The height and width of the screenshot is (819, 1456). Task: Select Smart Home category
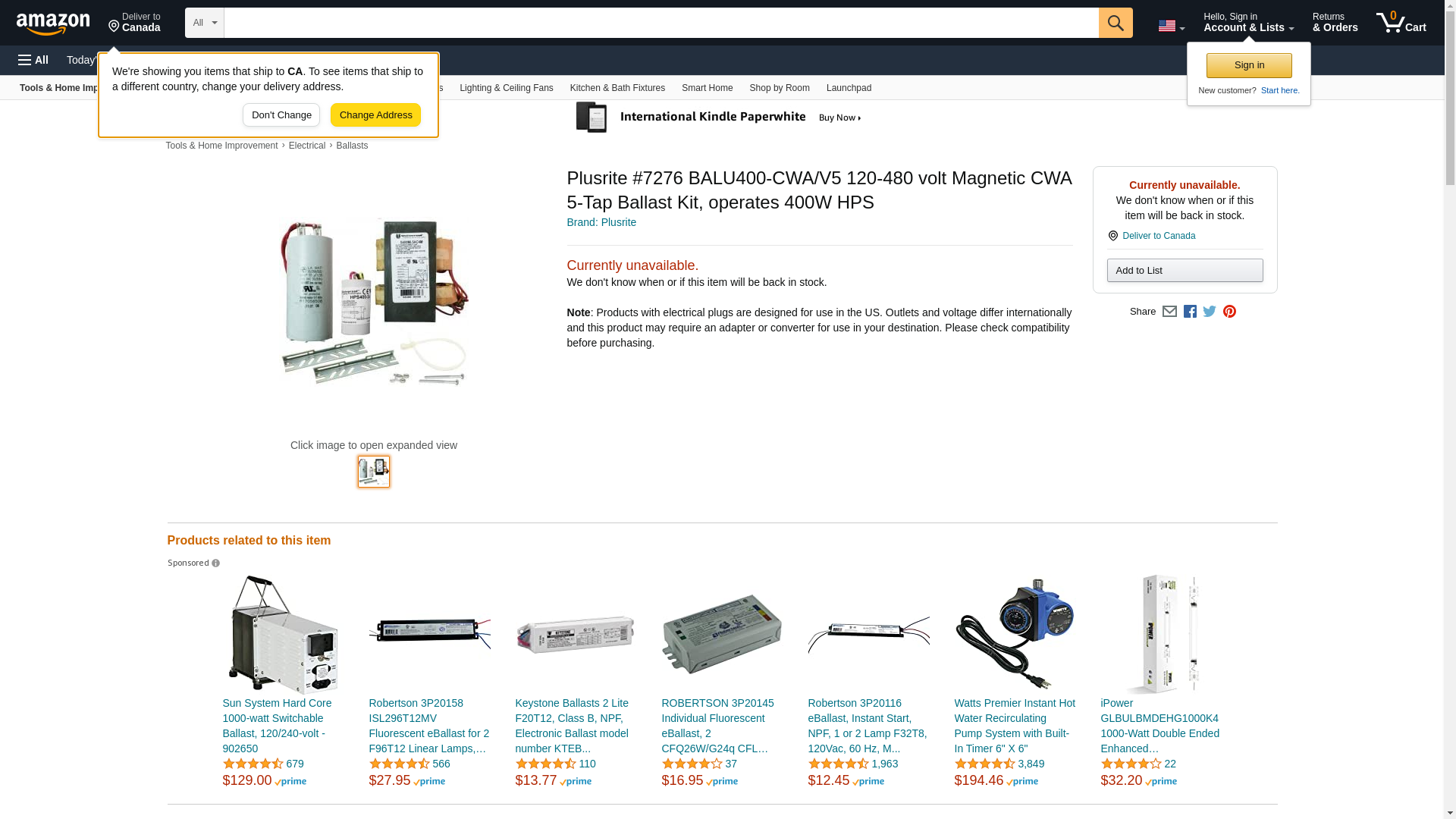click(x=707, y=88)
